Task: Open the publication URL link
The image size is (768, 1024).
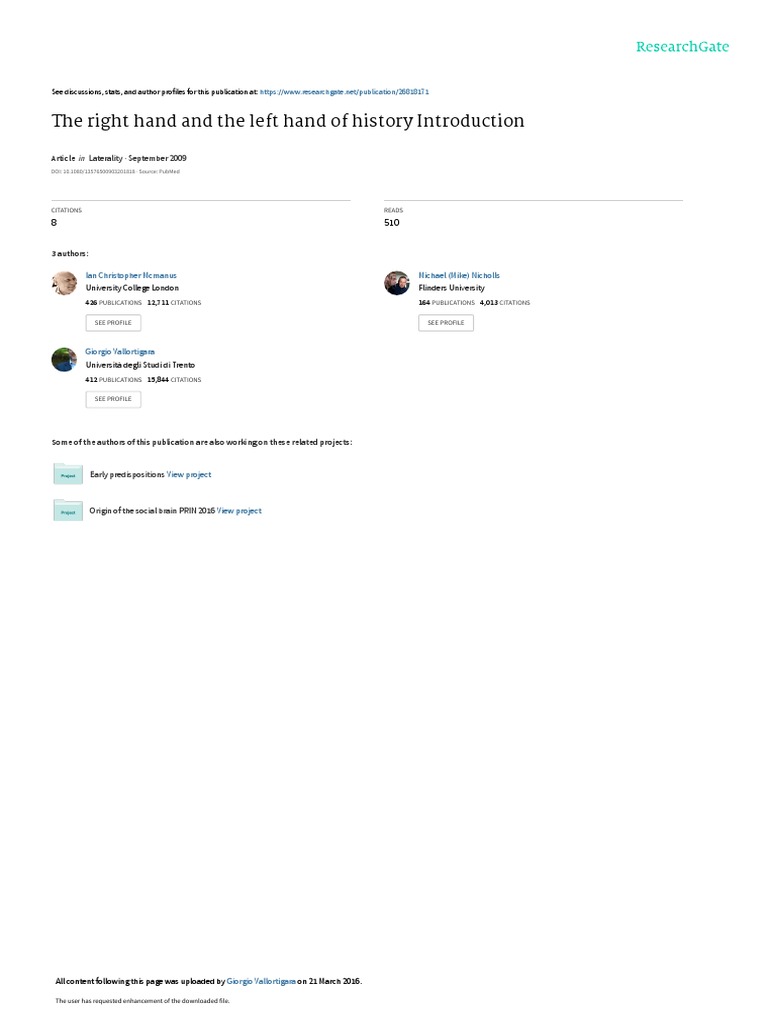Action: coord(344,92)
